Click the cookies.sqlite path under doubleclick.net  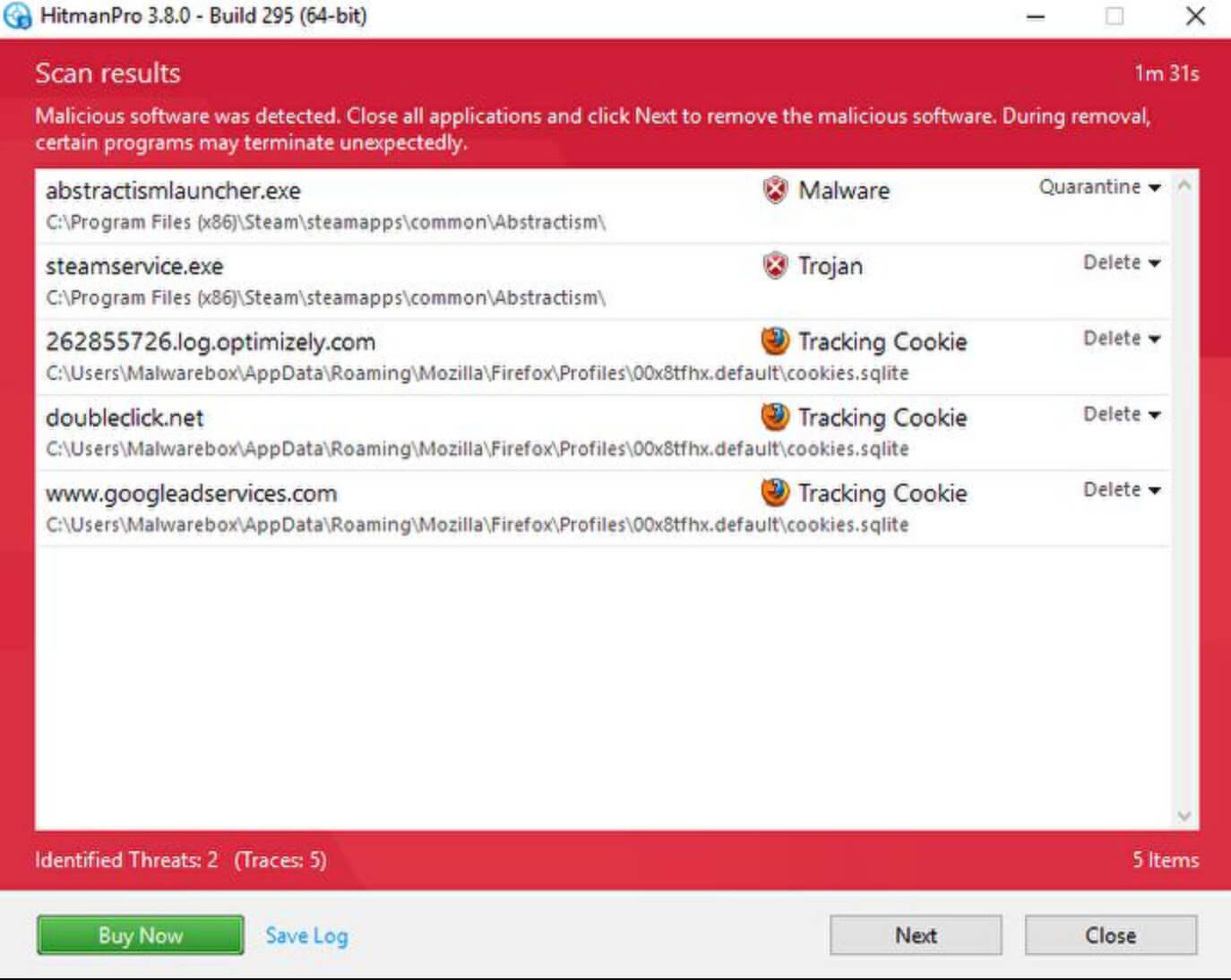click(477, 449)
